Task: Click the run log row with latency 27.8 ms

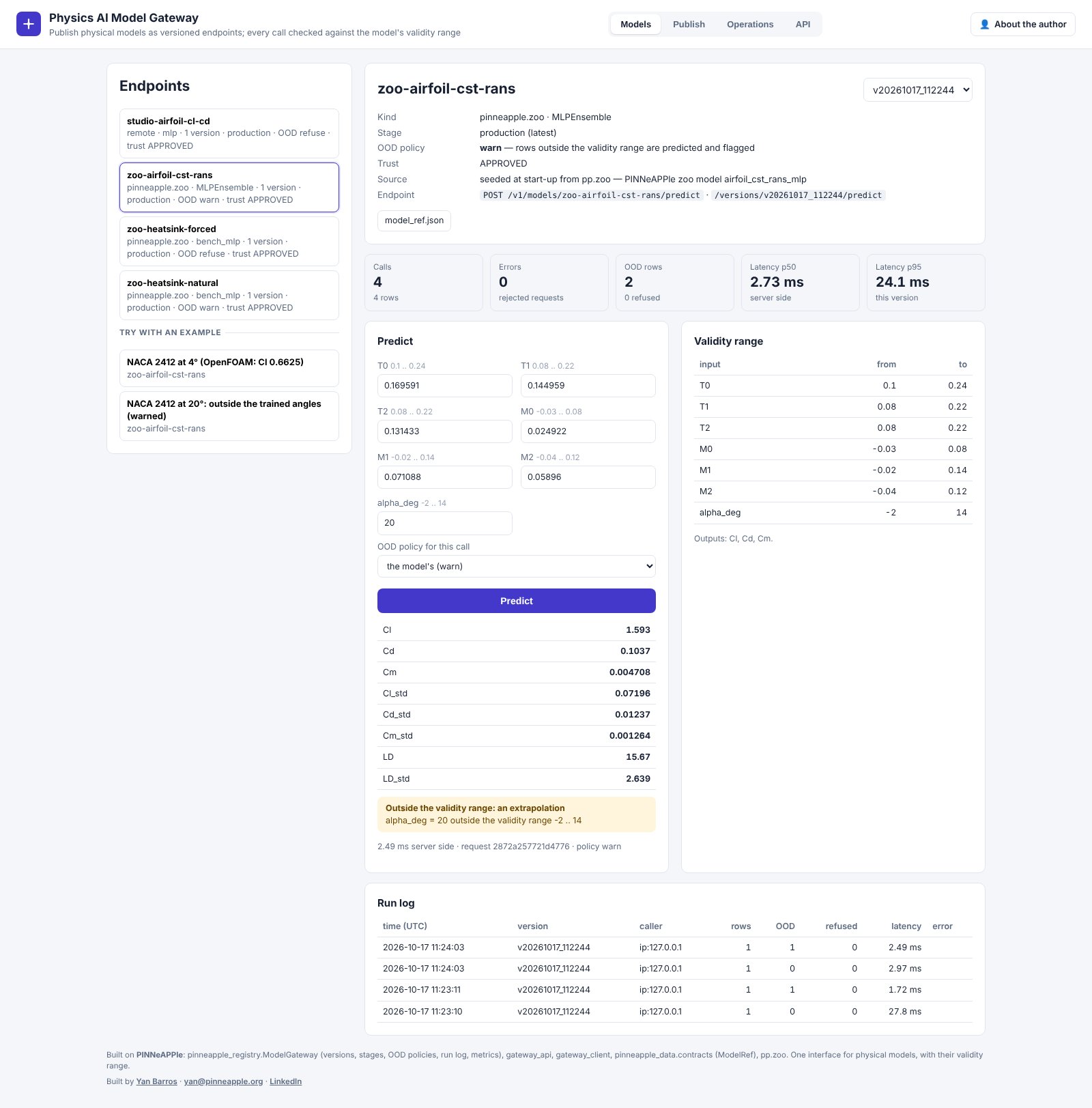Action: (674, 1012)
